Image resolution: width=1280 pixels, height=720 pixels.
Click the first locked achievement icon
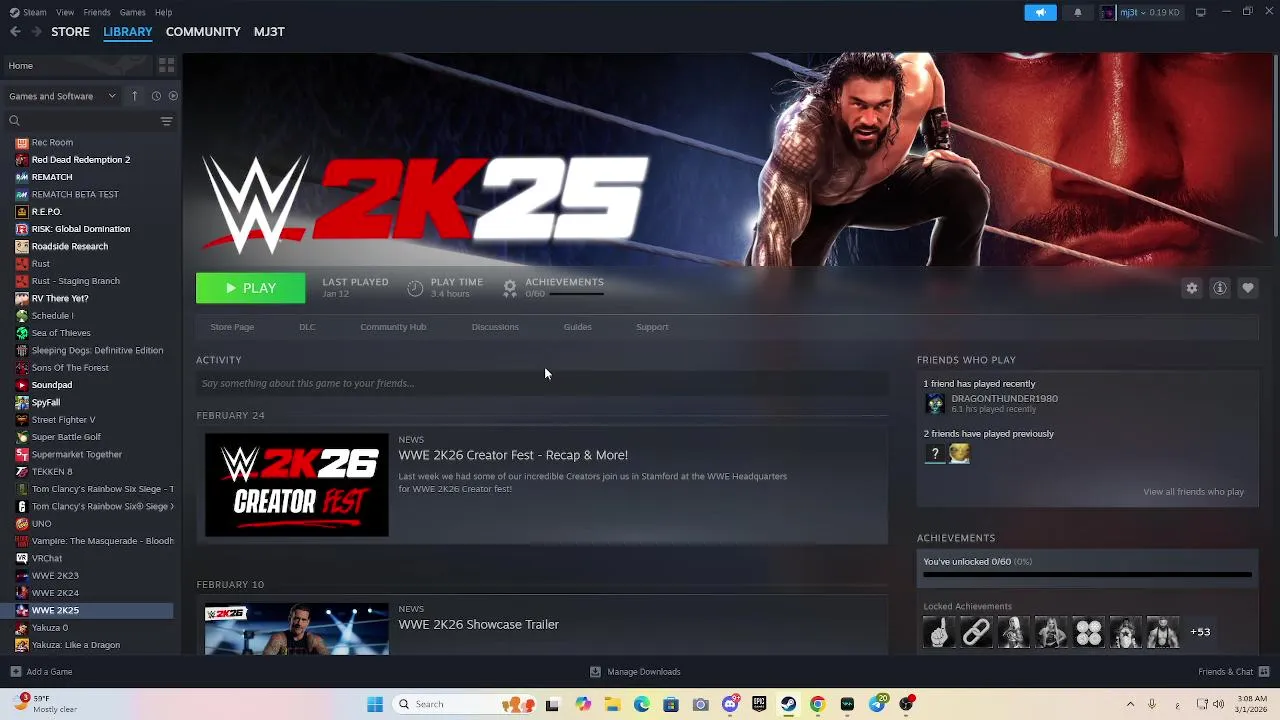[x=939, y=633]
